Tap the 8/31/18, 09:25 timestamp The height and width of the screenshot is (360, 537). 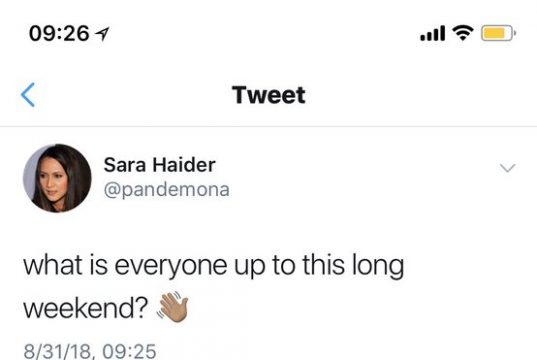click(x=90, y=351)
